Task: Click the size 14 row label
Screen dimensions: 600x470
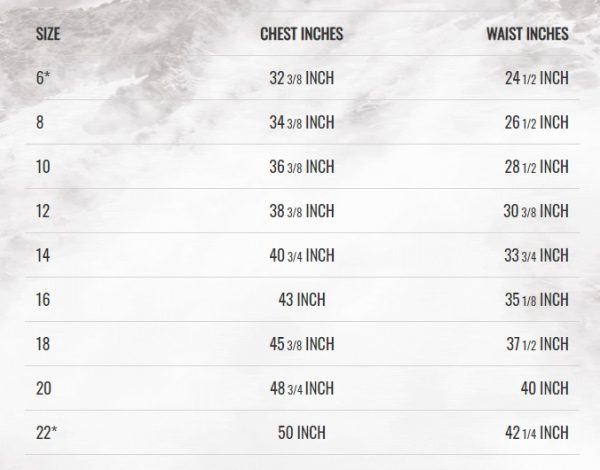Action: (43, 255)
